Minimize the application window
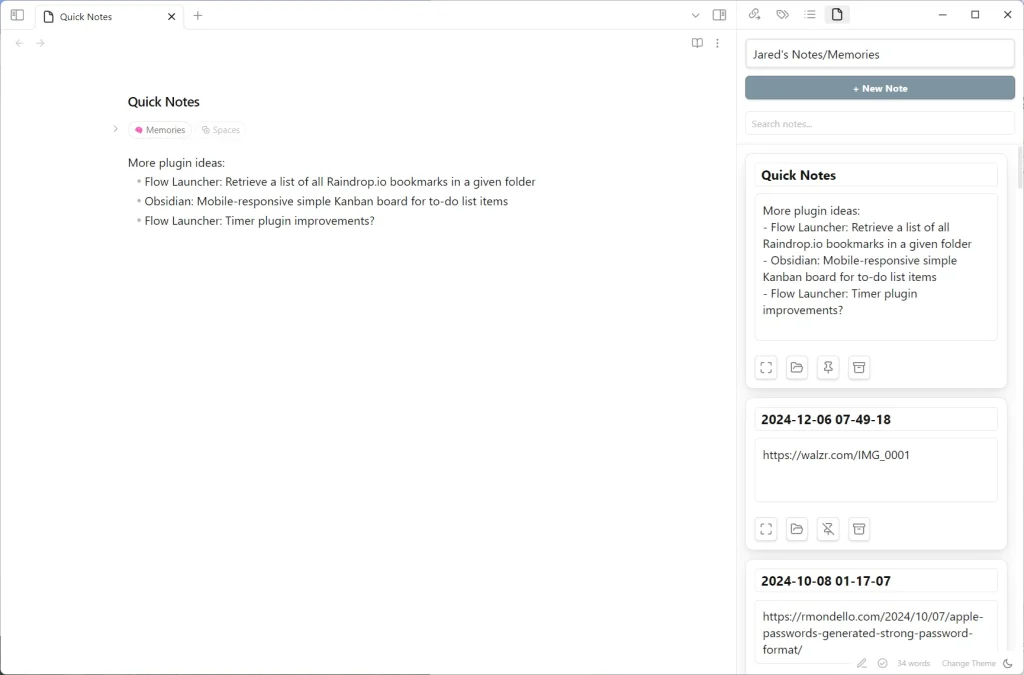 942,14
